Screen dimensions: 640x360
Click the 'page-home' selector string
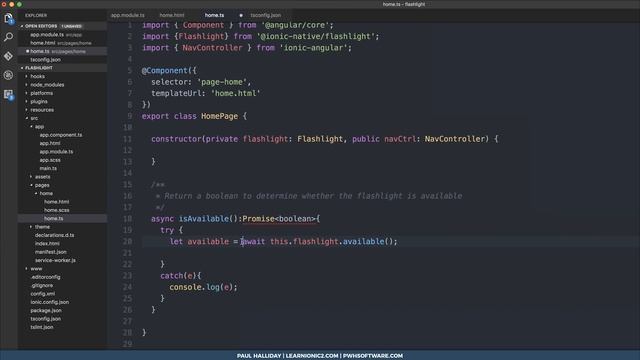click(x=222, y=82)
